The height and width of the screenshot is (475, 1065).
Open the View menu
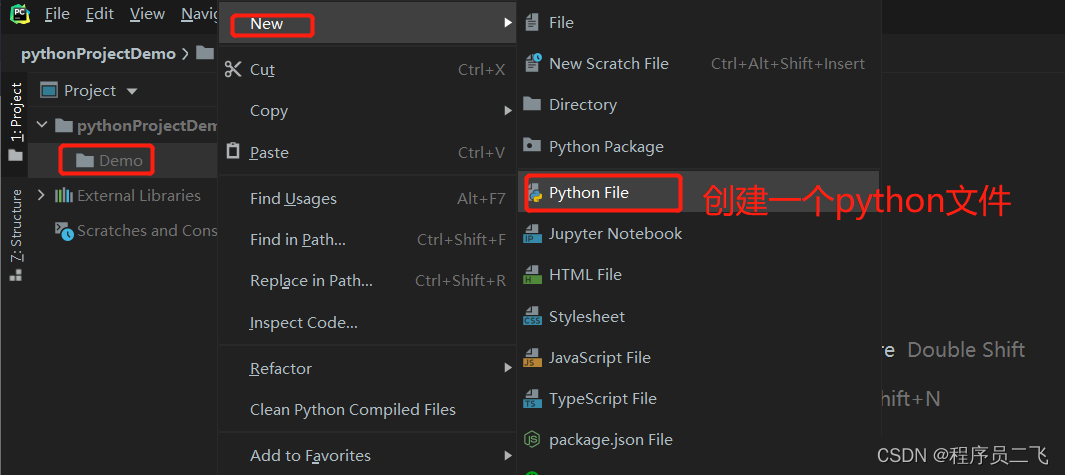(x=147, y=14)
